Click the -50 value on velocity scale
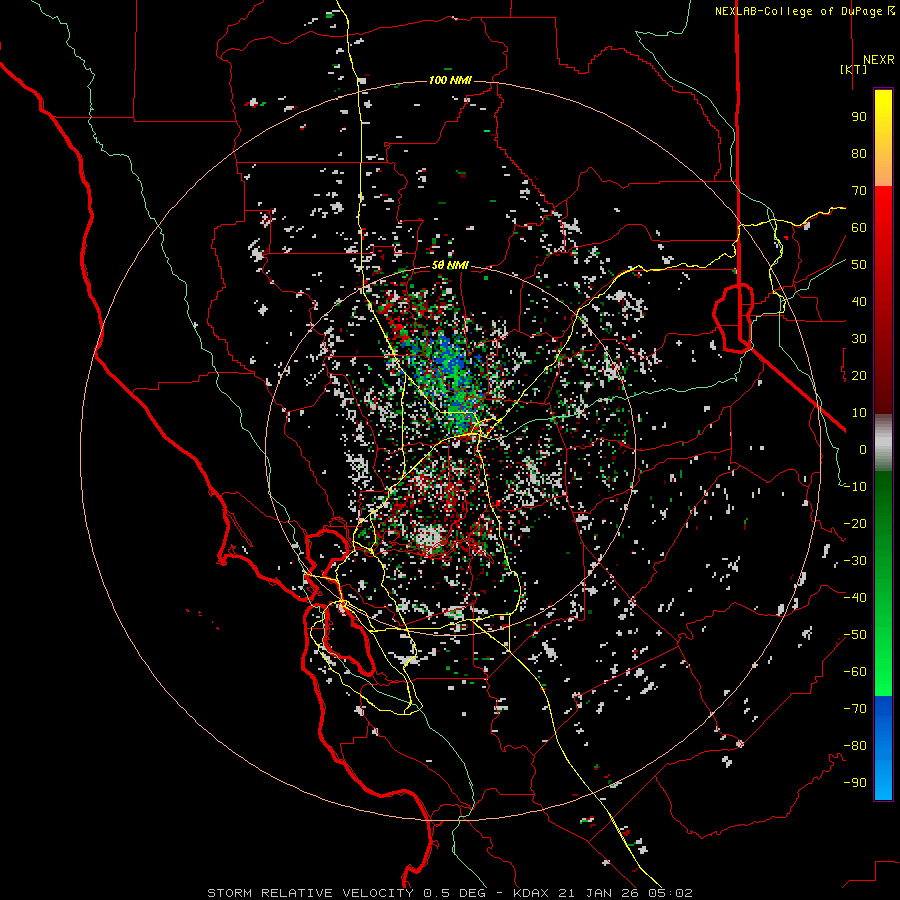The width and height of the screenshot is (900, 900). coord(855,635)
